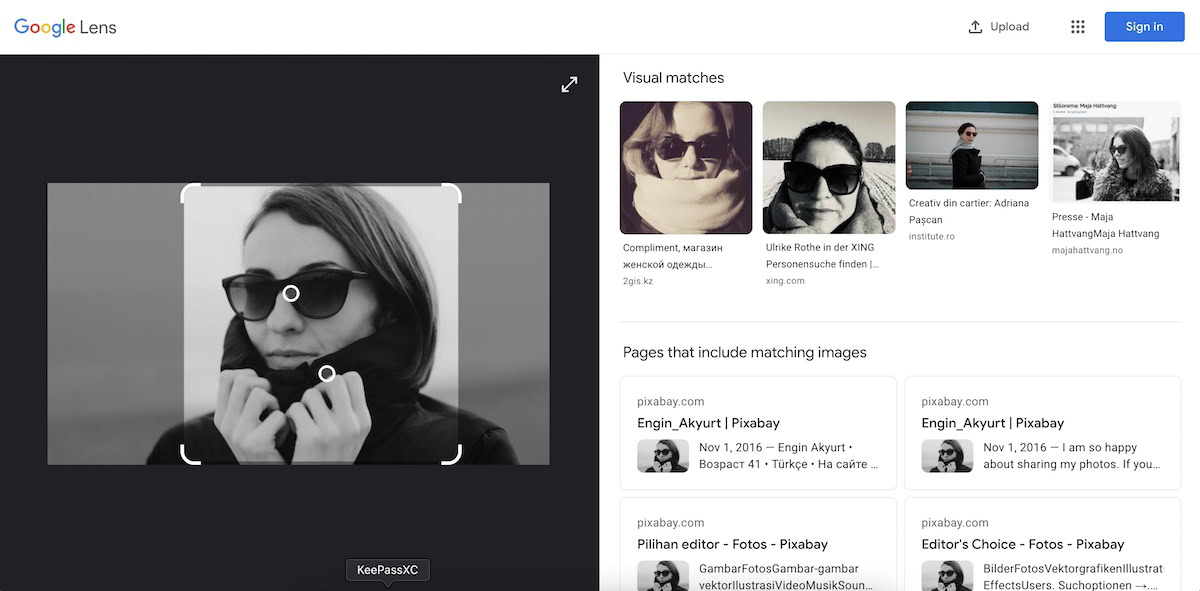Viewport: 1200px width, 591px height.
Task: Open the majahattvang.no visual match thumbnail
Action: pos(1115,151)
